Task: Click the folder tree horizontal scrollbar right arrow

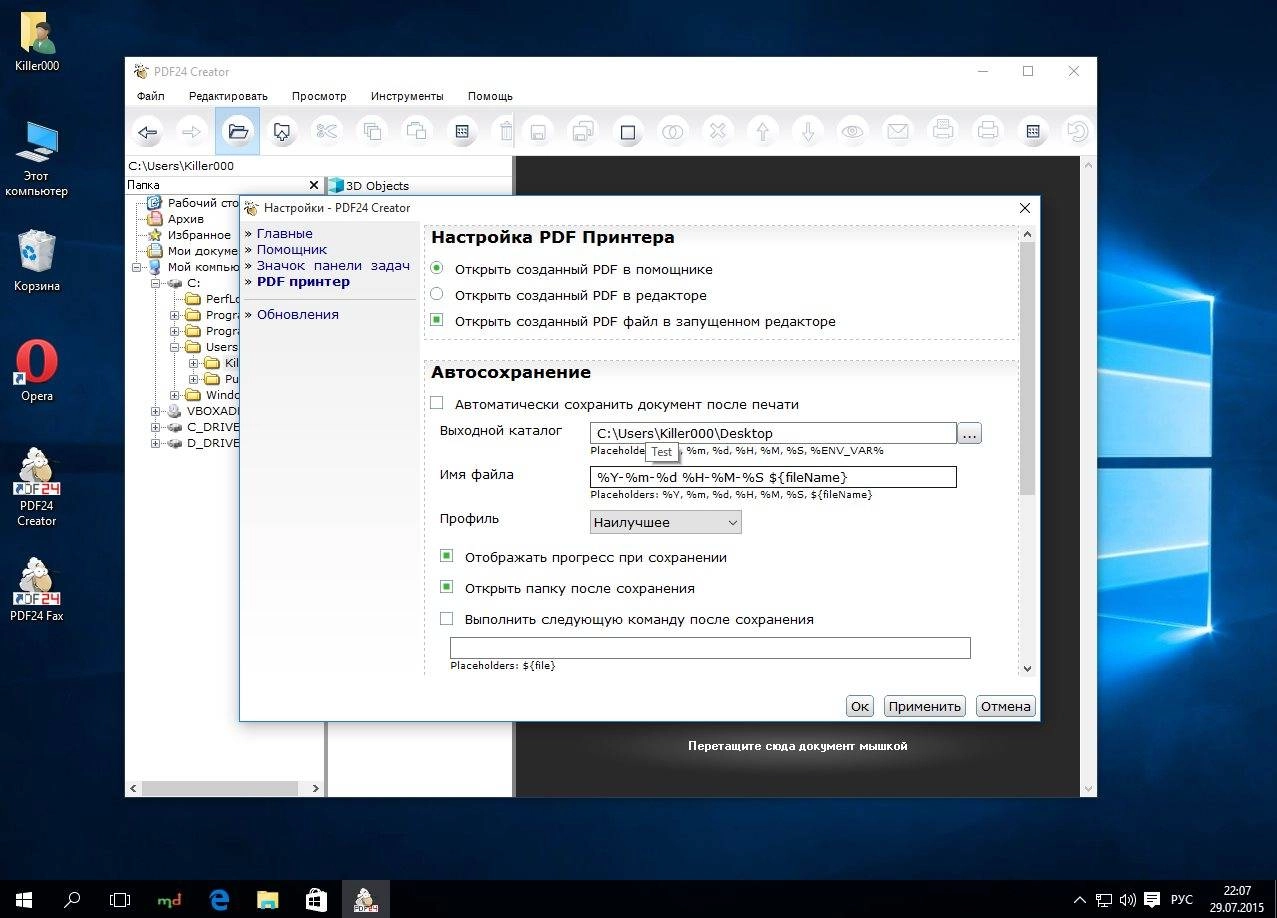Action: (x=315, y=788)
